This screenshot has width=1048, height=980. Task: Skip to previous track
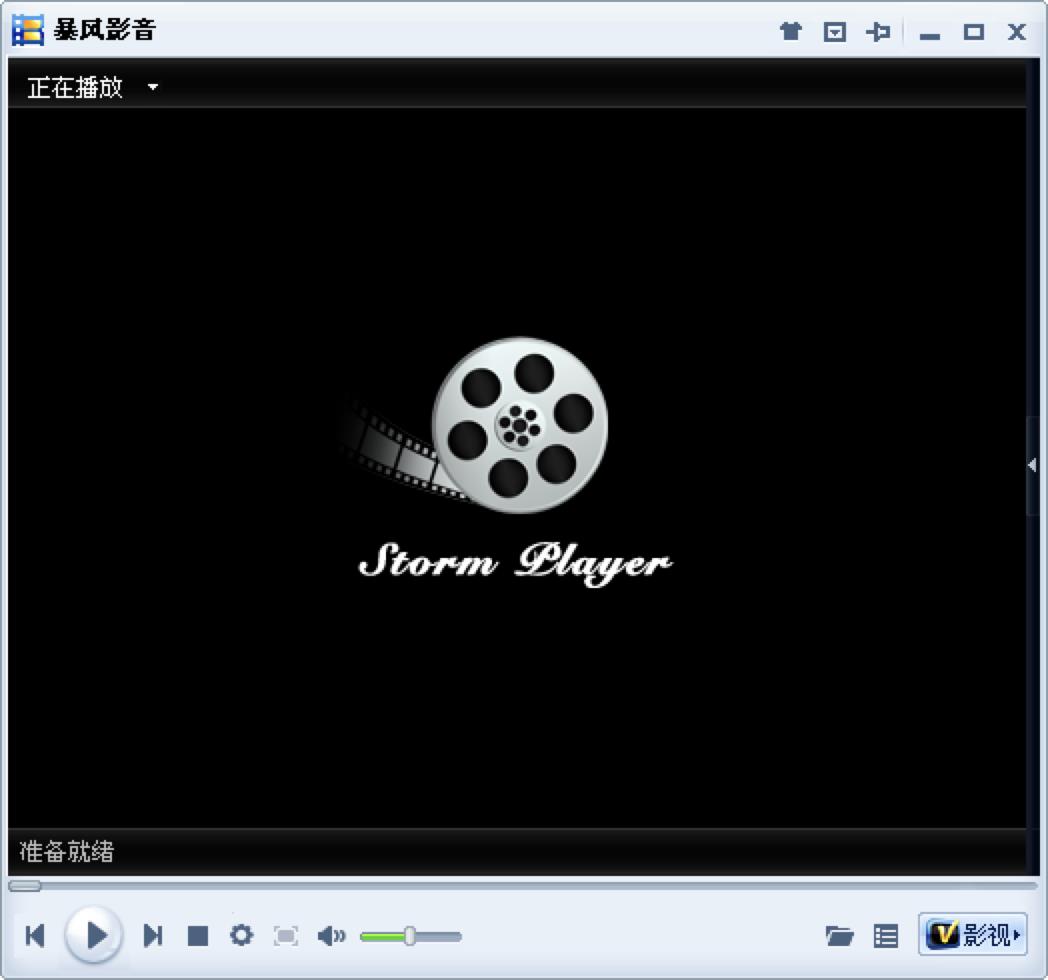click(35, 935)
